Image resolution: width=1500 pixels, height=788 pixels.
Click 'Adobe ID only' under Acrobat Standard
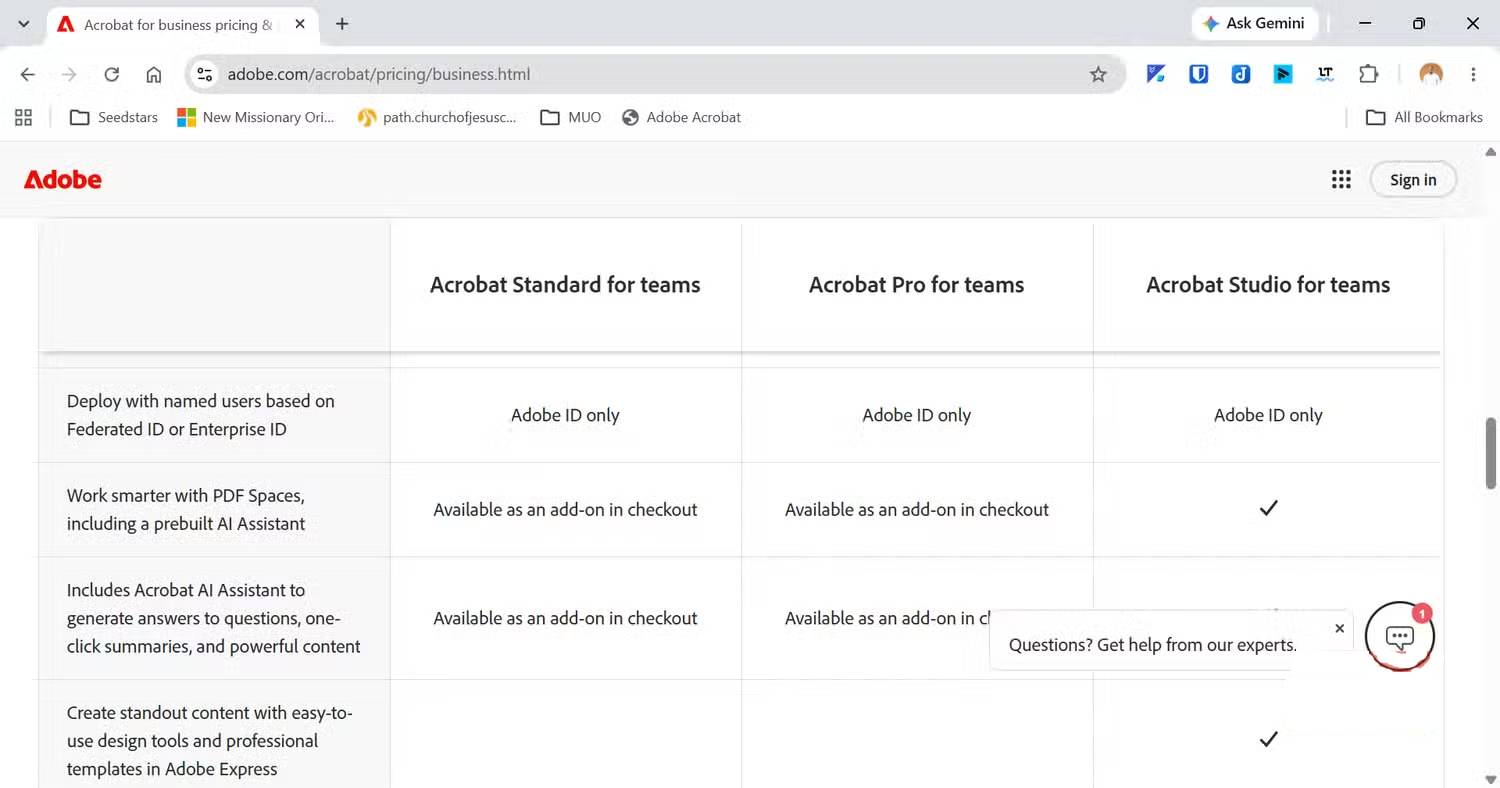[x=565, y=415]
